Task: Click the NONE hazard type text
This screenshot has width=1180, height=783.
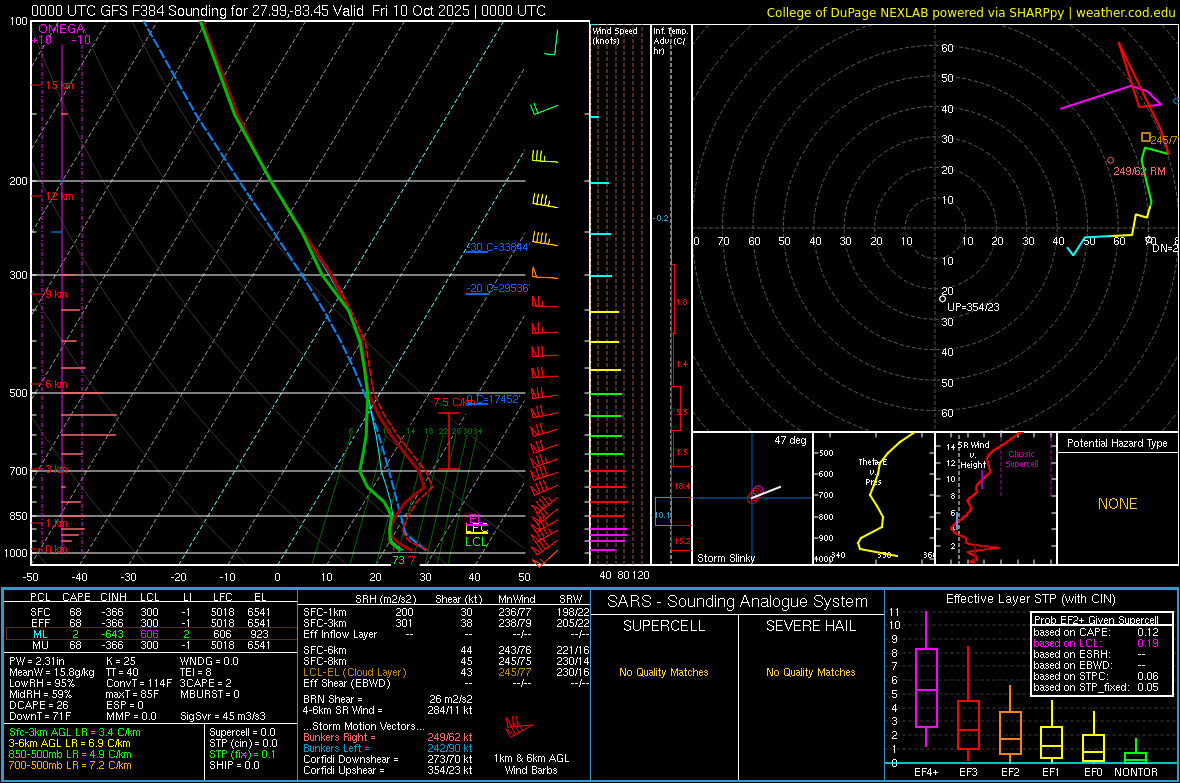Action: click(x=1118, y=504)
